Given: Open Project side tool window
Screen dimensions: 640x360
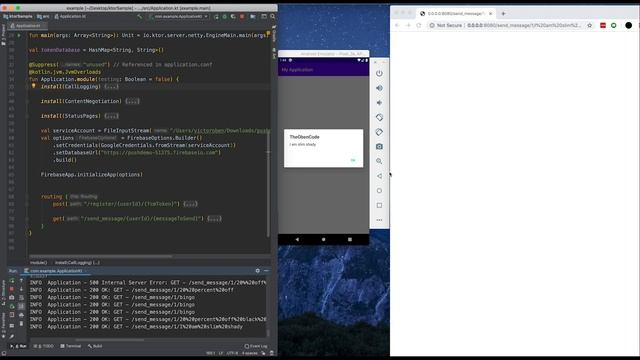Looking at the screenshot, I should [x=3, y=35].
